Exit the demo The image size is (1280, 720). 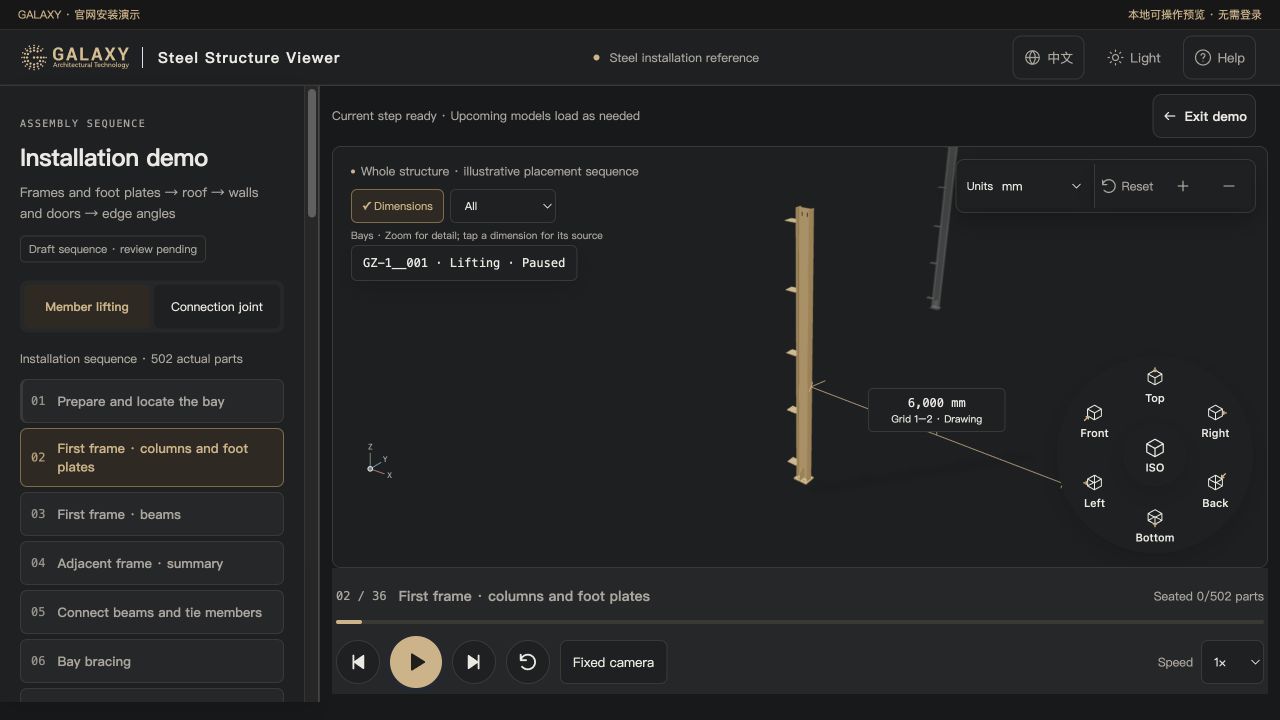[x=1205, y=116]
